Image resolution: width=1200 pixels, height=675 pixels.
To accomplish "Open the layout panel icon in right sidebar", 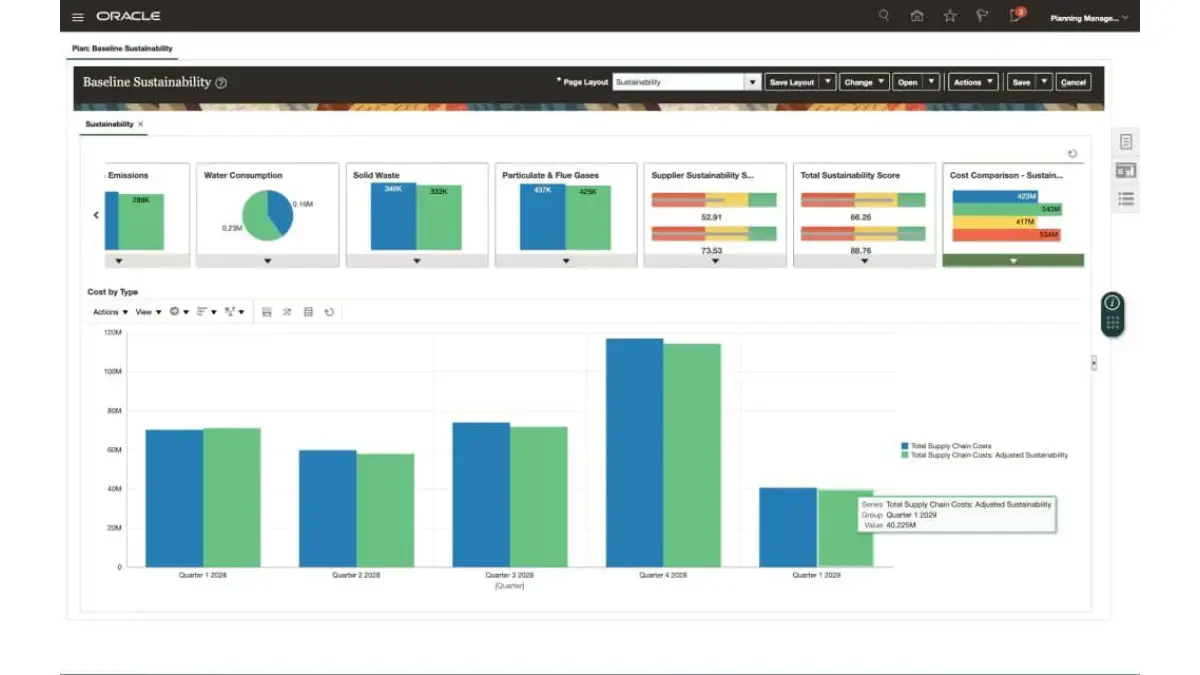I will [x=1126, y=171].
